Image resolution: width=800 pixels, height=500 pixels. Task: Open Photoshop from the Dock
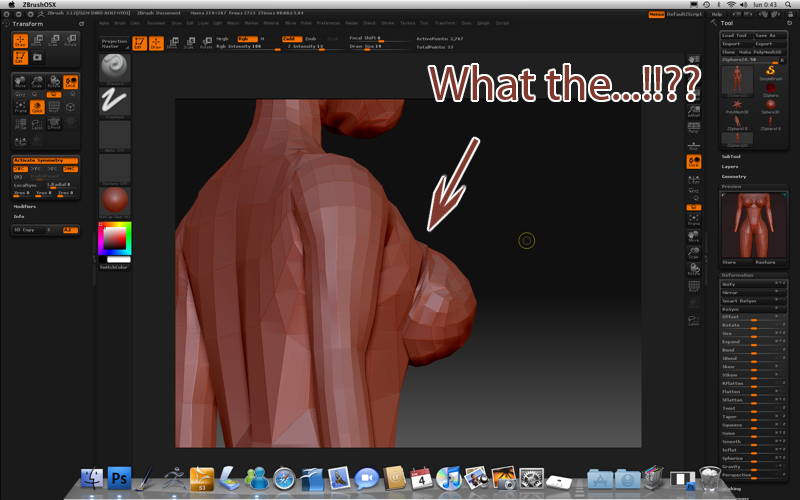coord(119,478)
